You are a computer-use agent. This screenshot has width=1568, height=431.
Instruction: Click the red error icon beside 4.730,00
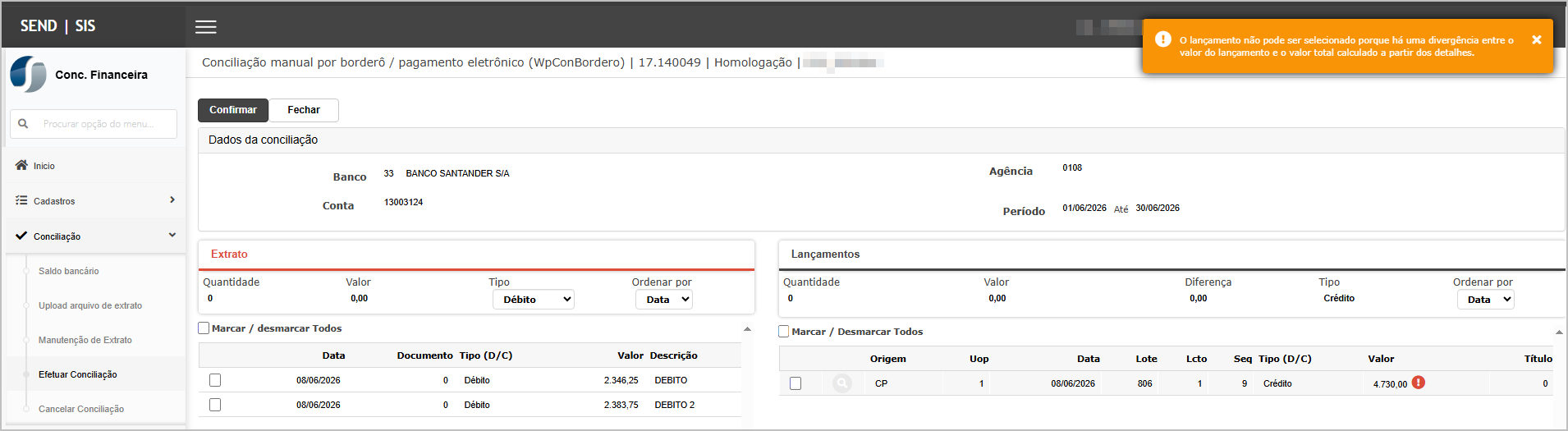click(1419, 383)
